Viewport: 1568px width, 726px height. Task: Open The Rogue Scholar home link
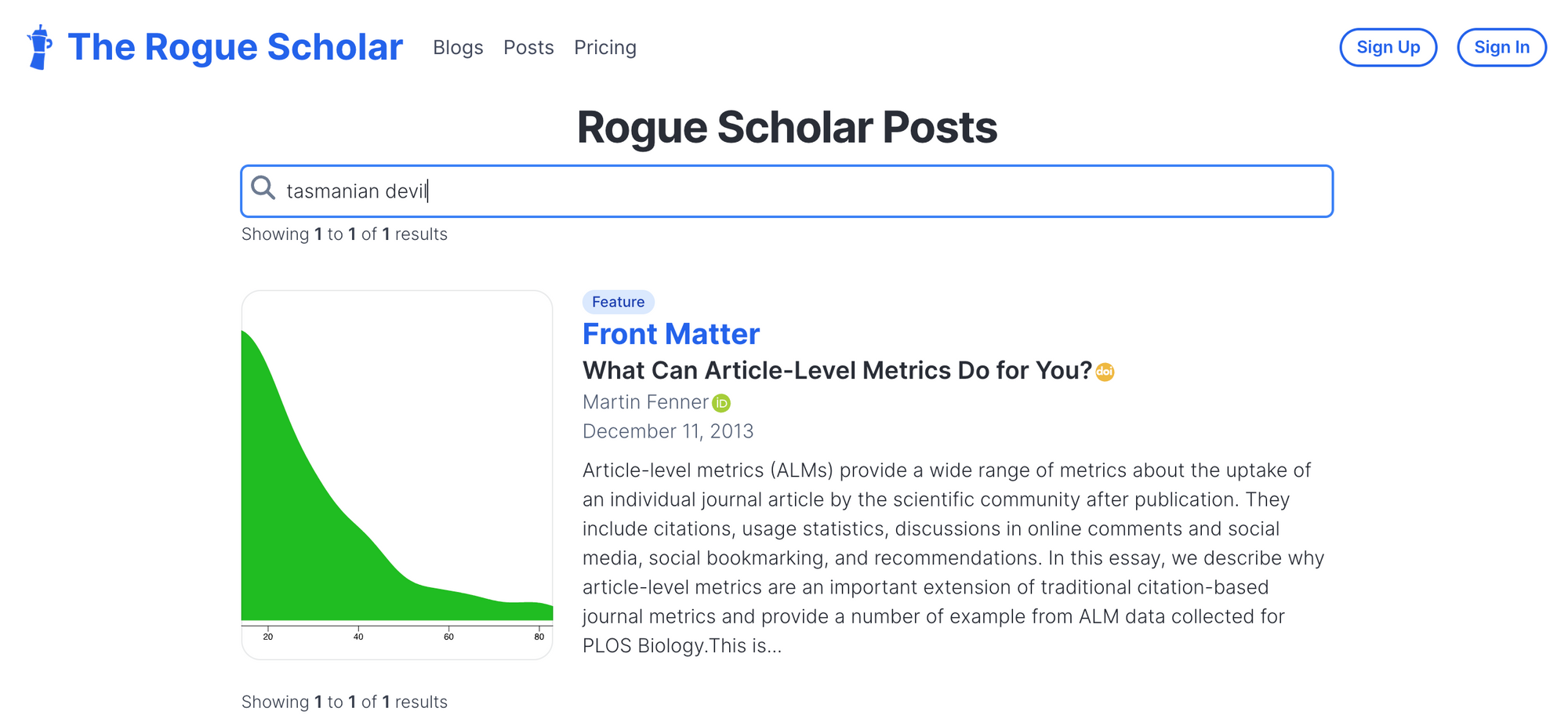[x=235, y=47]
